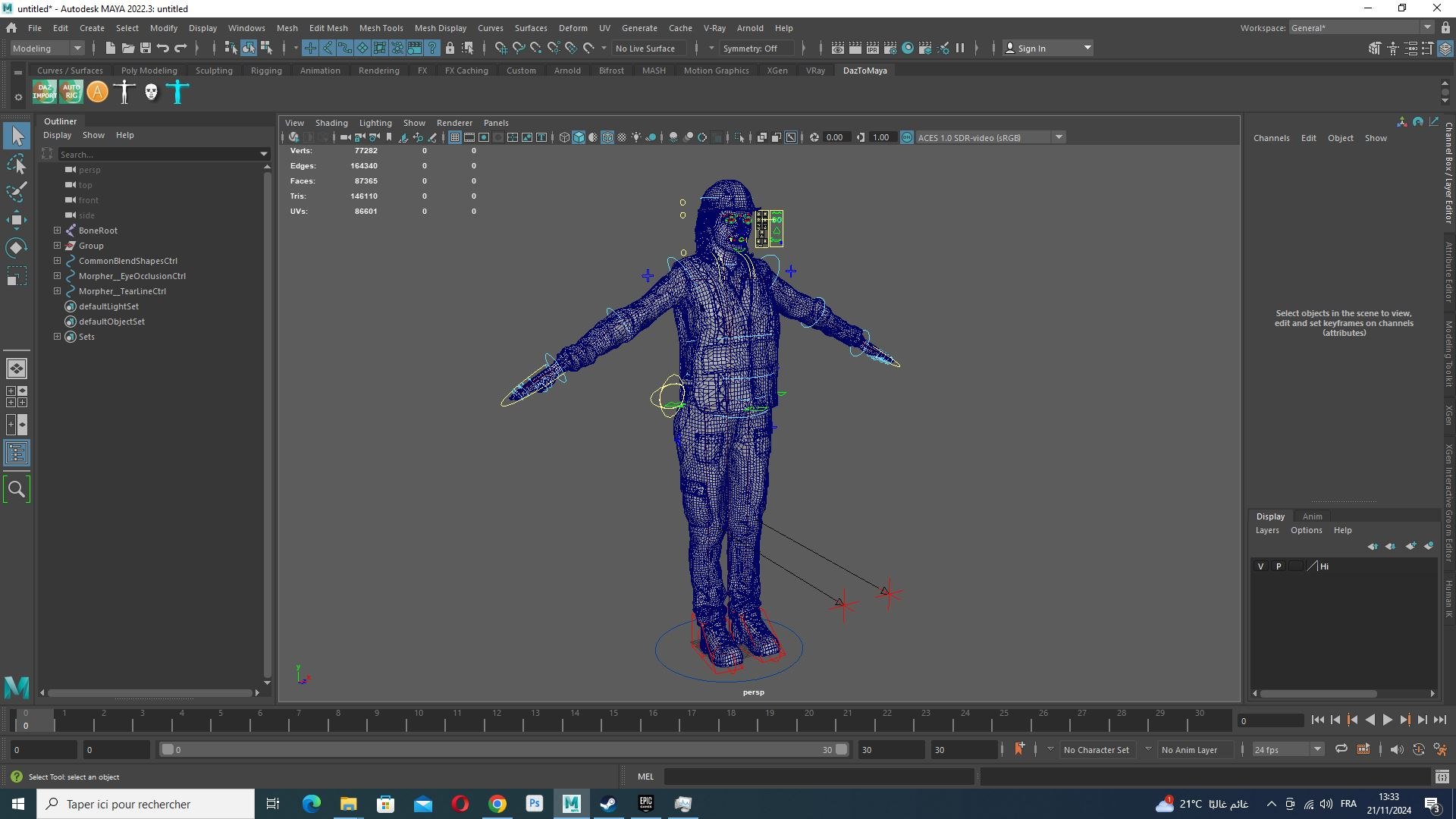1456x819 pixels.
Task: Click the search magnifier icon in the left sidebar
Action: click(16, 489)
